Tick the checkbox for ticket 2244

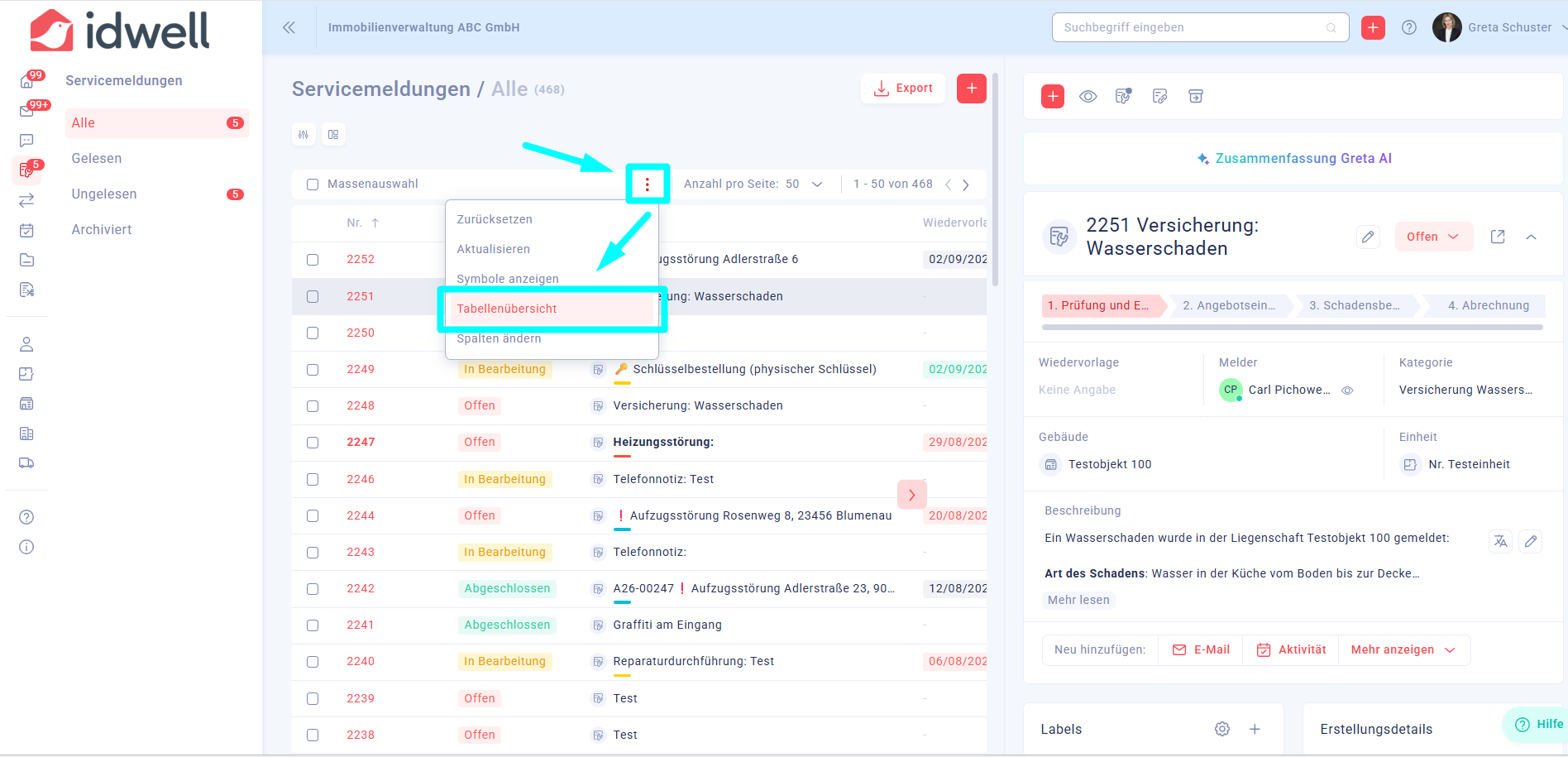click(313, 516)
